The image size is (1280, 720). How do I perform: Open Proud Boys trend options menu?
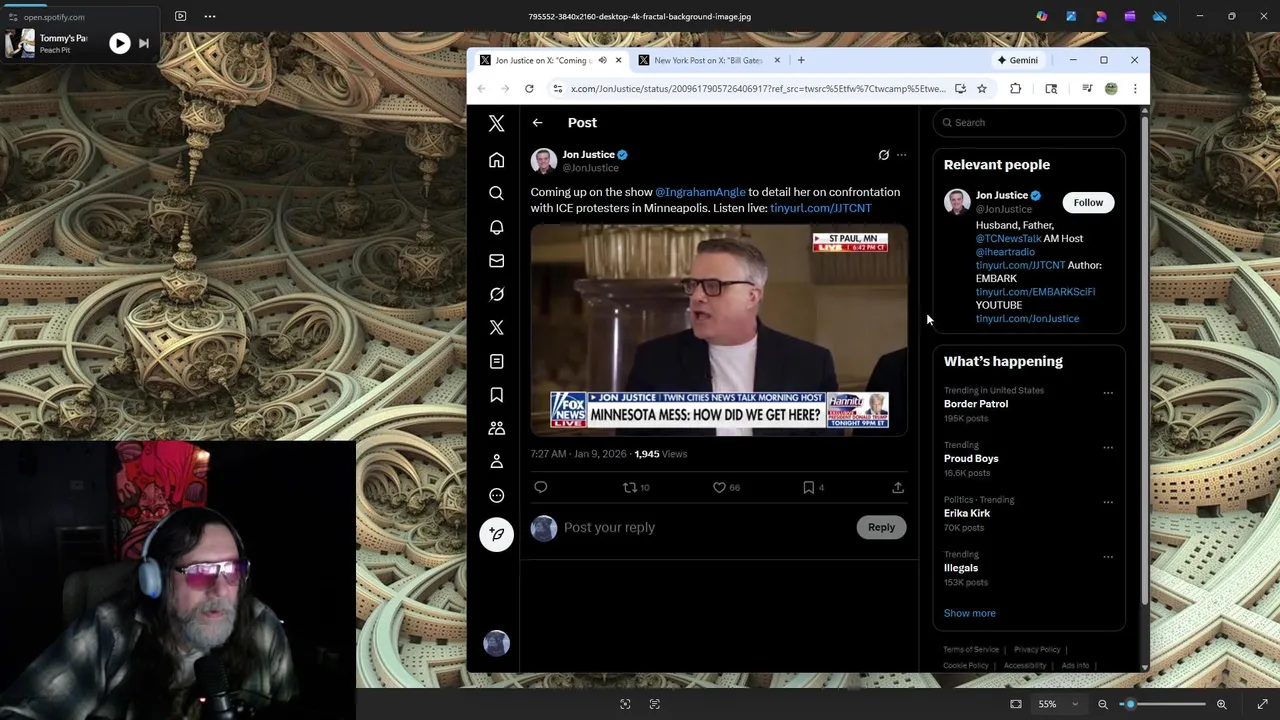1108,447
